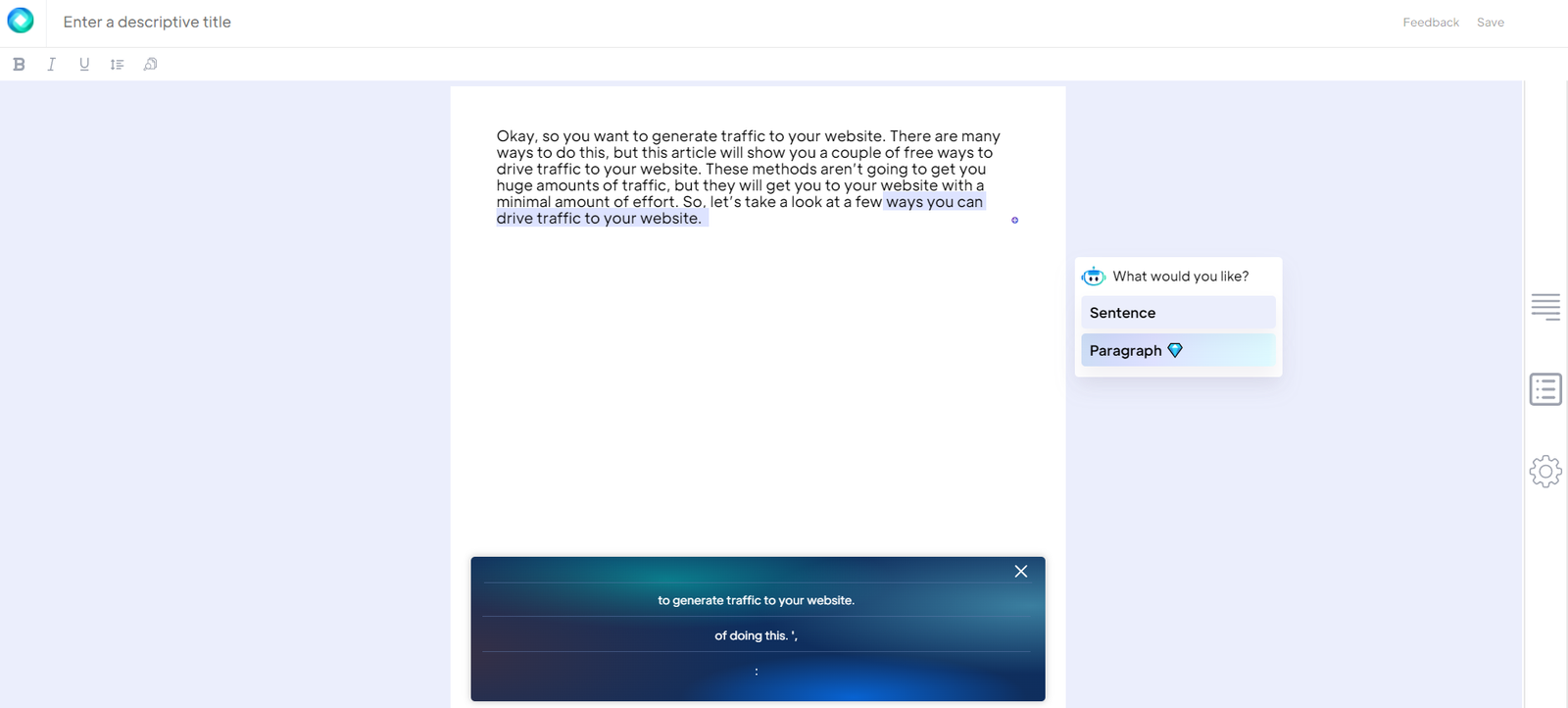Open the text lines sidebar icon
The width and height of the screenshot is (1568, 708).
tap(1545, 307)
